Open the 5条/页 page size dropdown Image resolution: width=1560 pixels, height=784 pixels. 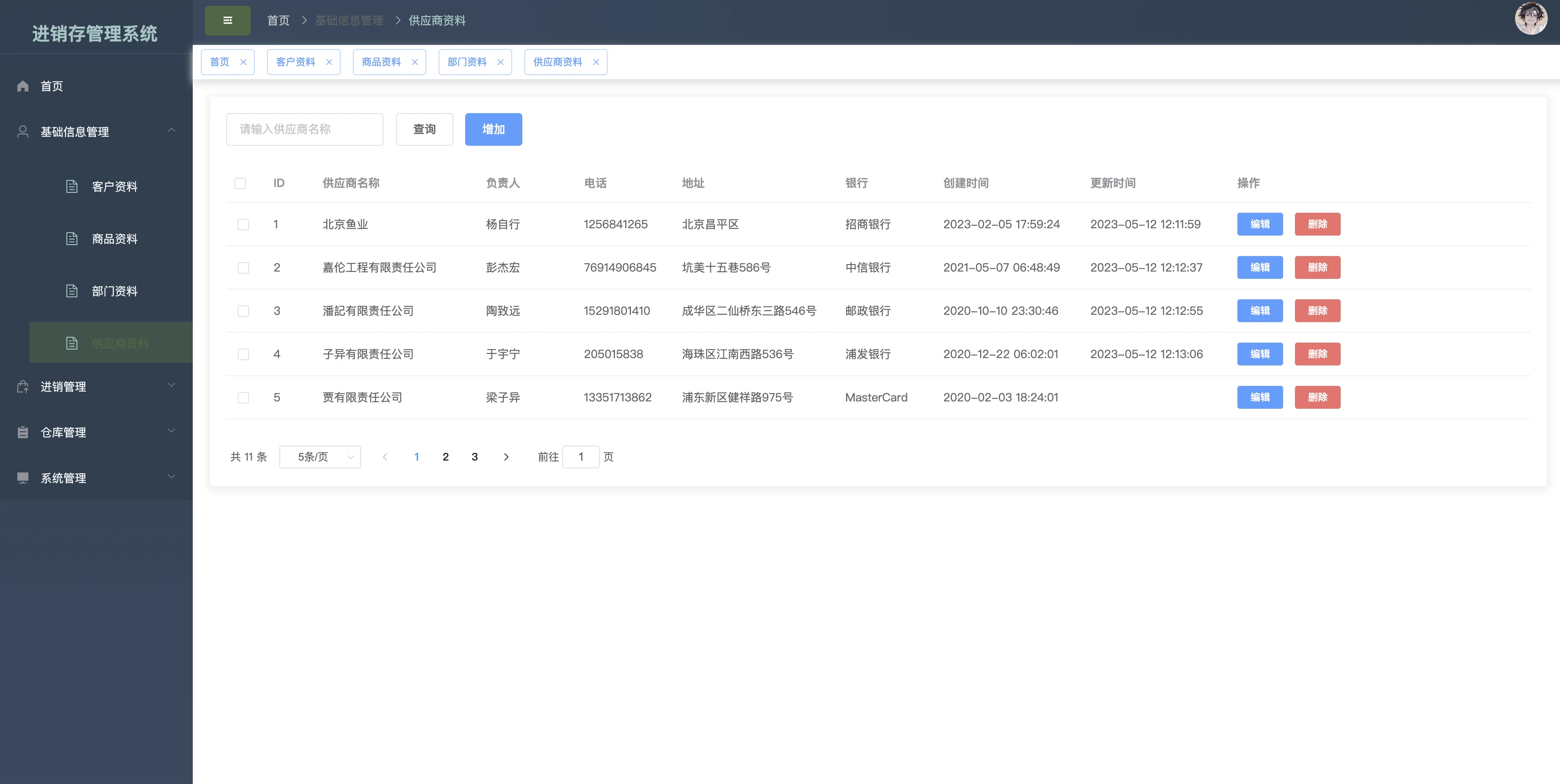[320, 457]
